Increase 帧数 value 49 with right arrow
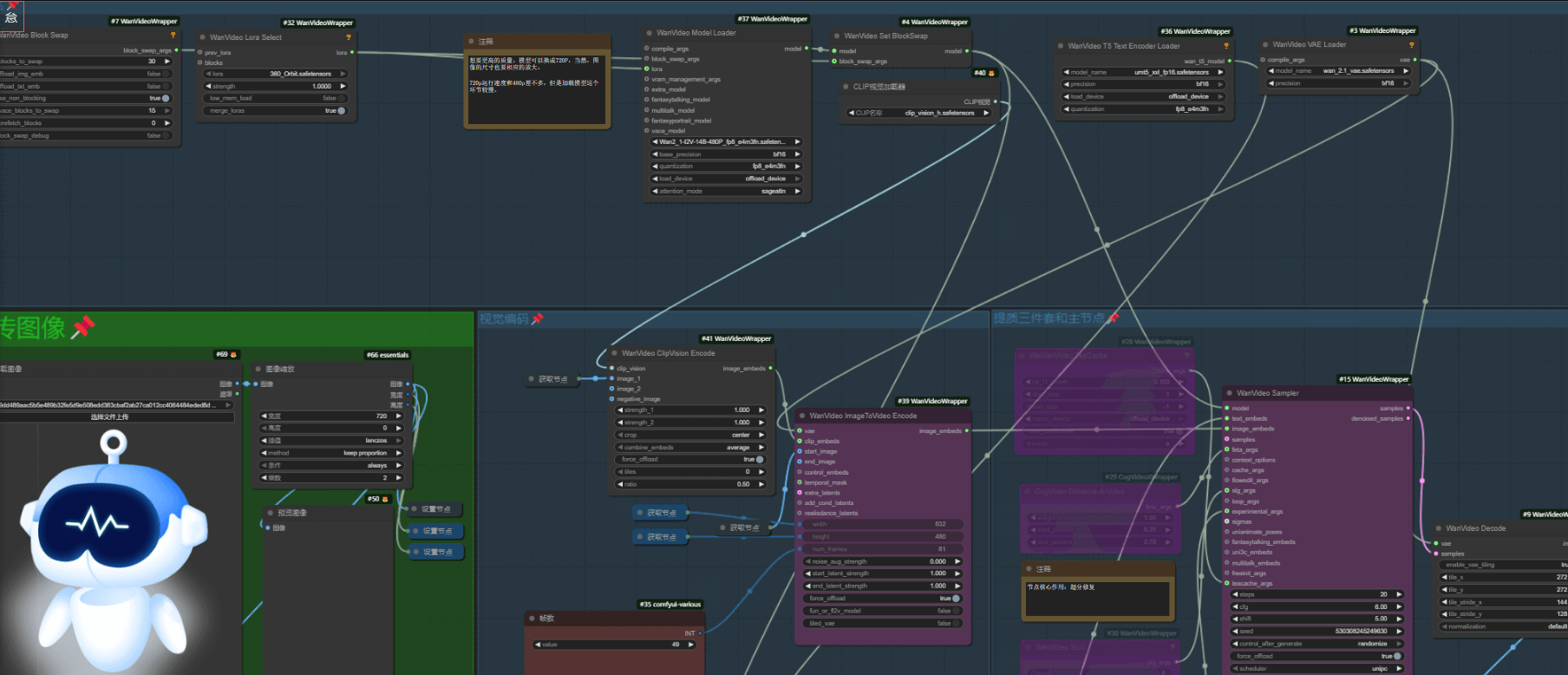 pyautogui.click(x=690, y=645)
